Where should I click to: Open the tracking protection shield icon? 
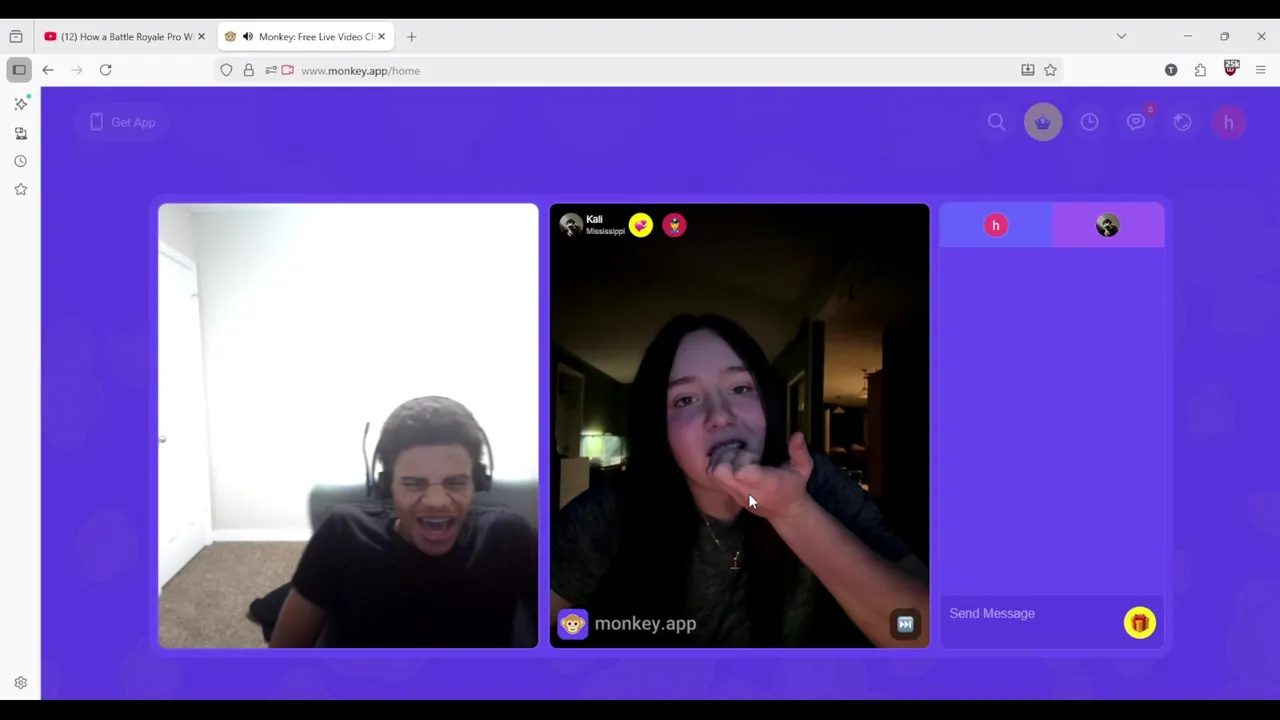(226, 70)
